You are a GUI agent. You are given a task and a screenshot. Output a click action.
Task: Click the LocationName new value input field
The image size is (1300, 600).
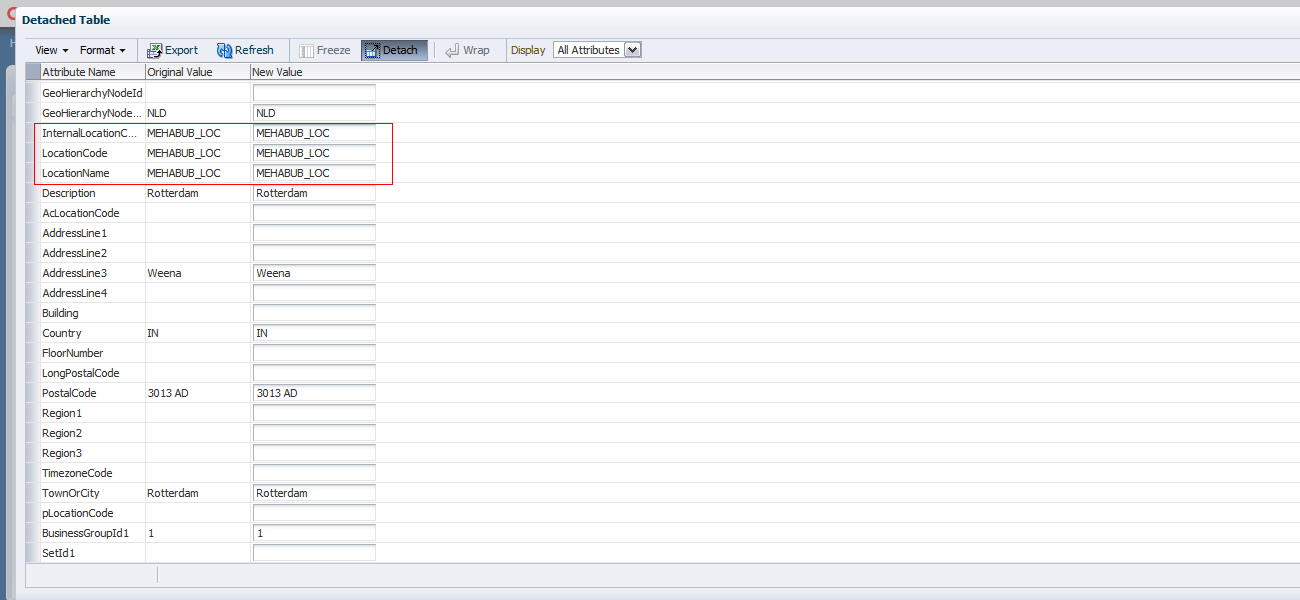click(x=314, y=172)
